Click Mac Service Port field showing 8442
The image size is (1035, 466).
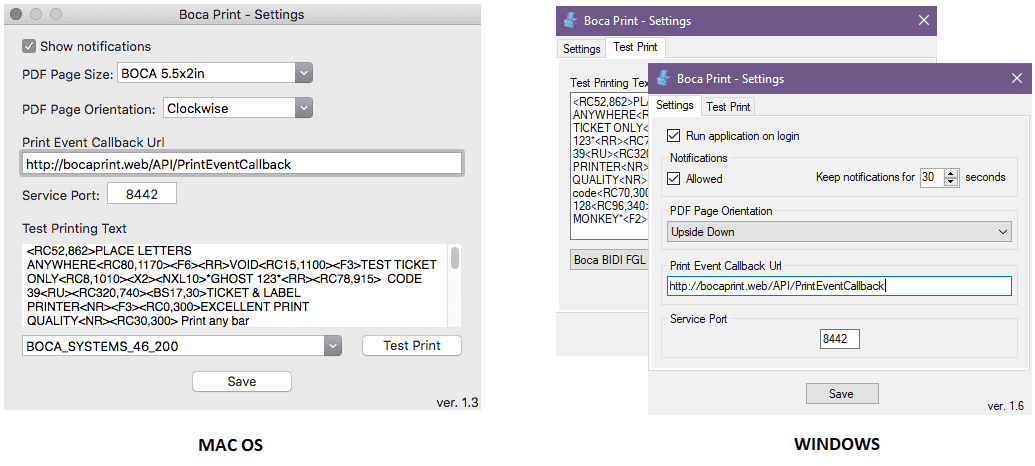(143, 195)
